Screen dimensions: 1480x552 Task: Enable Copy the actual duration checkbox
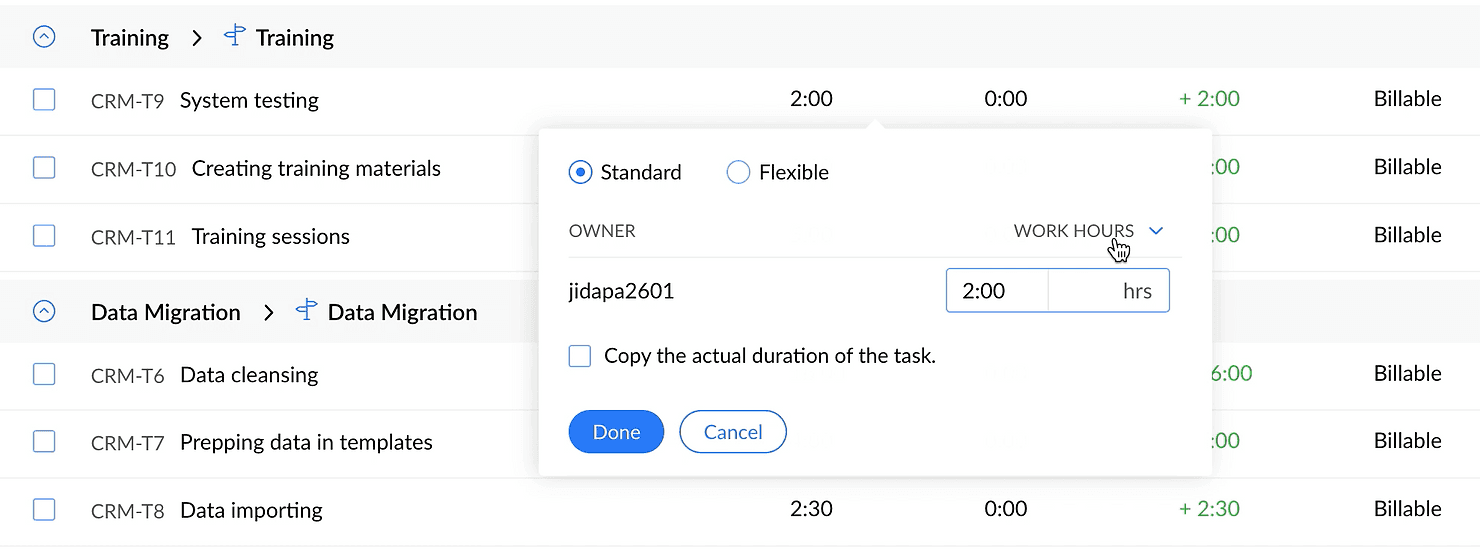click(x=580, y=355)
